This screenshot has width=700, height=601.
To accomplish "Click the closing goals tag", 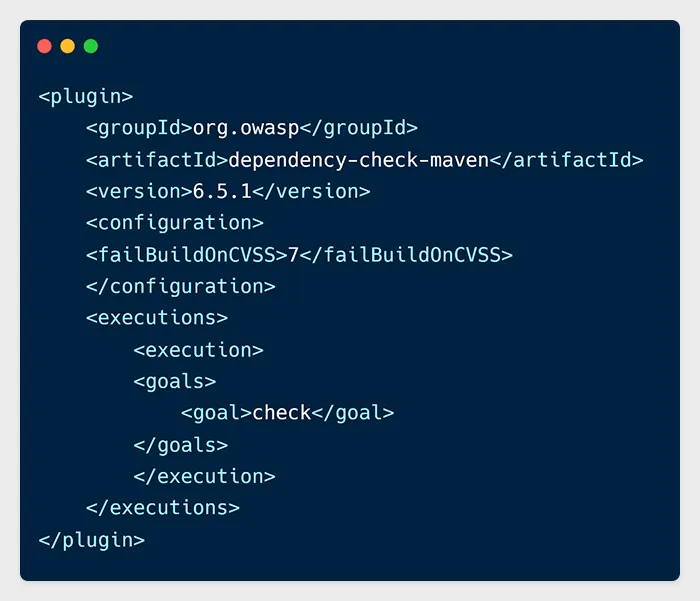I will [x=181, y=446].
